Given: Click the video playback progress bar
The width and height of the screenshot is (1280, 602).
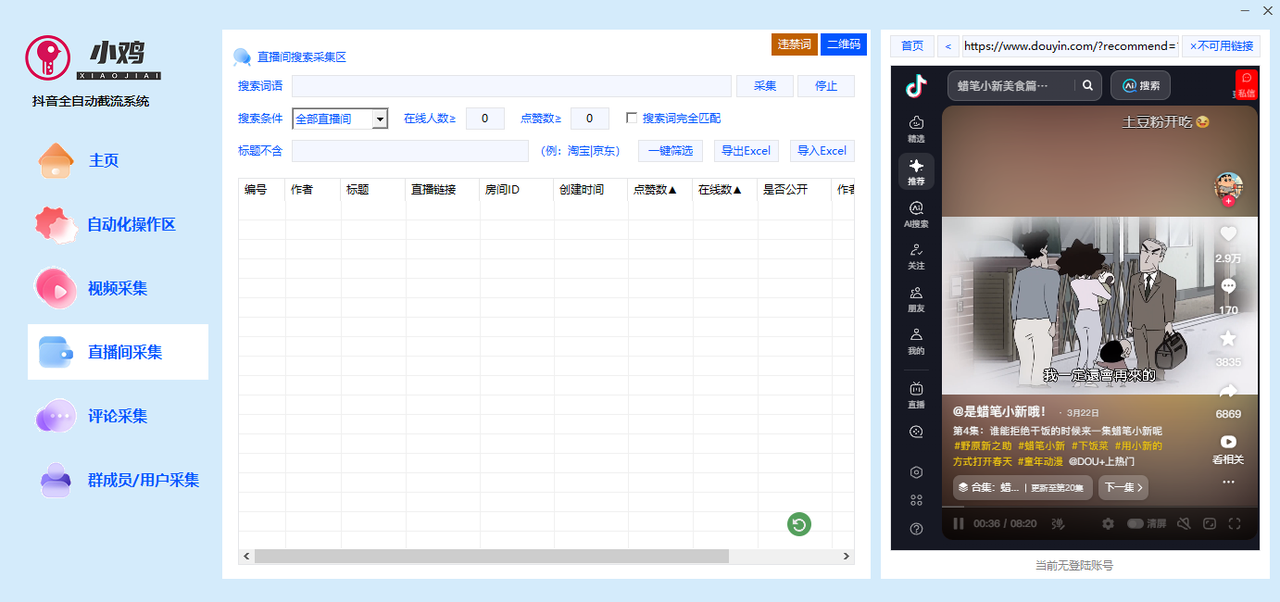Looking at the screenshot, I should (1099, 507).
